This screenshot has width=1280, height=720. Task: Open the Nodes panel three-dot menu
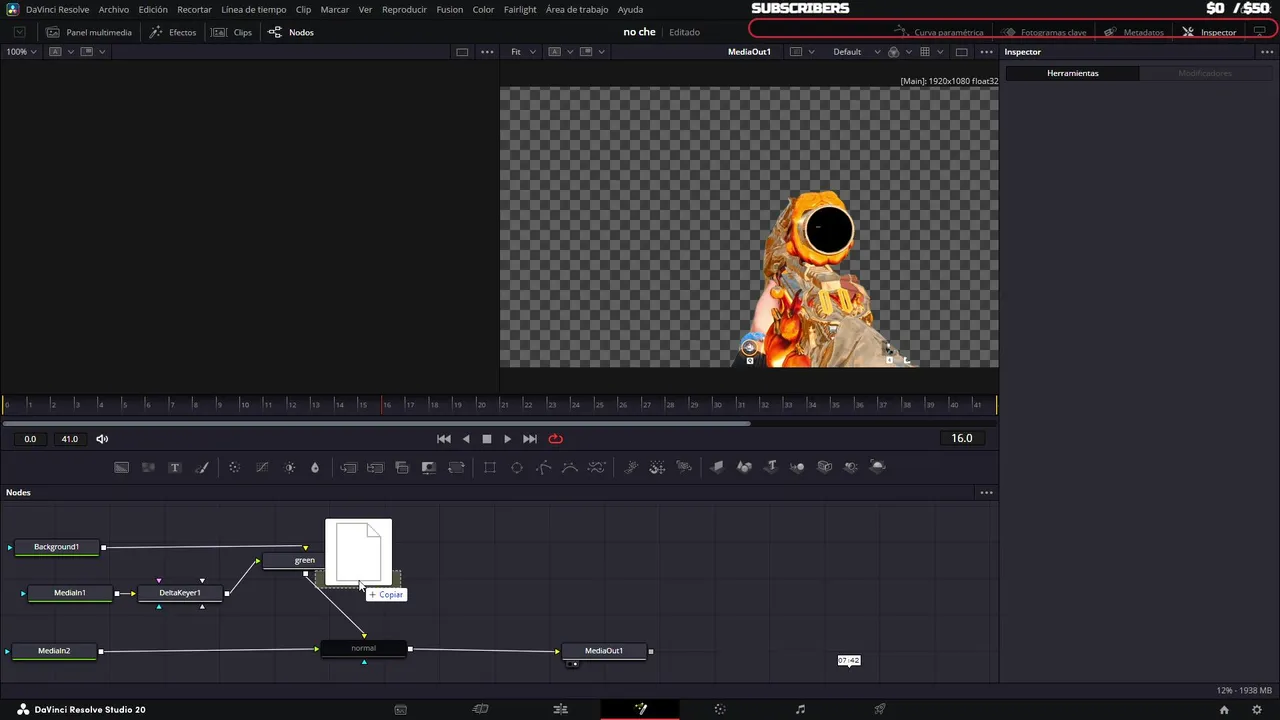point(986,493)
